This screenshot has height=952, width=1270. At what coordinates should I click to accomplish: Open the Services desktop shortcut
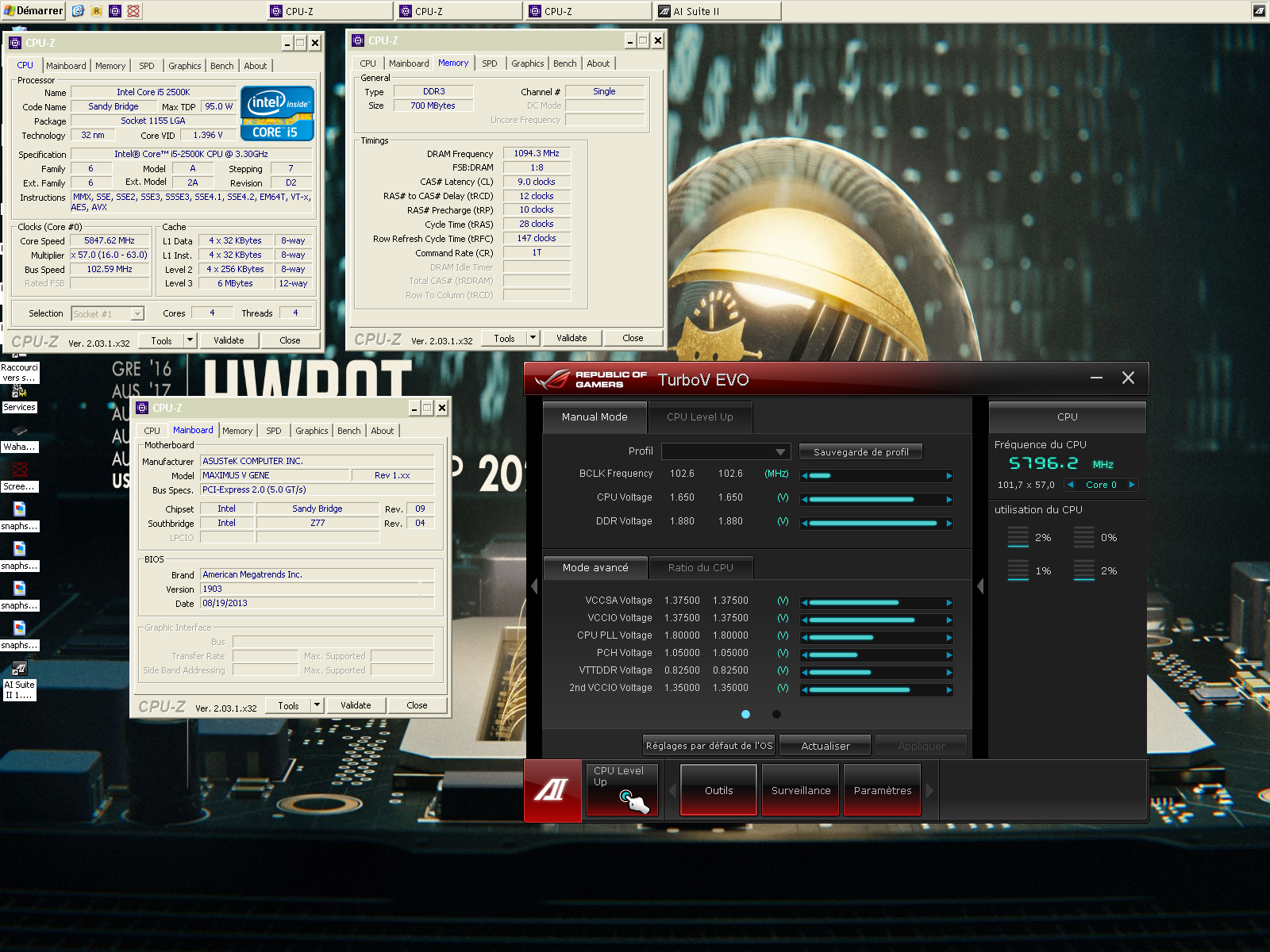tap(20, 400)
